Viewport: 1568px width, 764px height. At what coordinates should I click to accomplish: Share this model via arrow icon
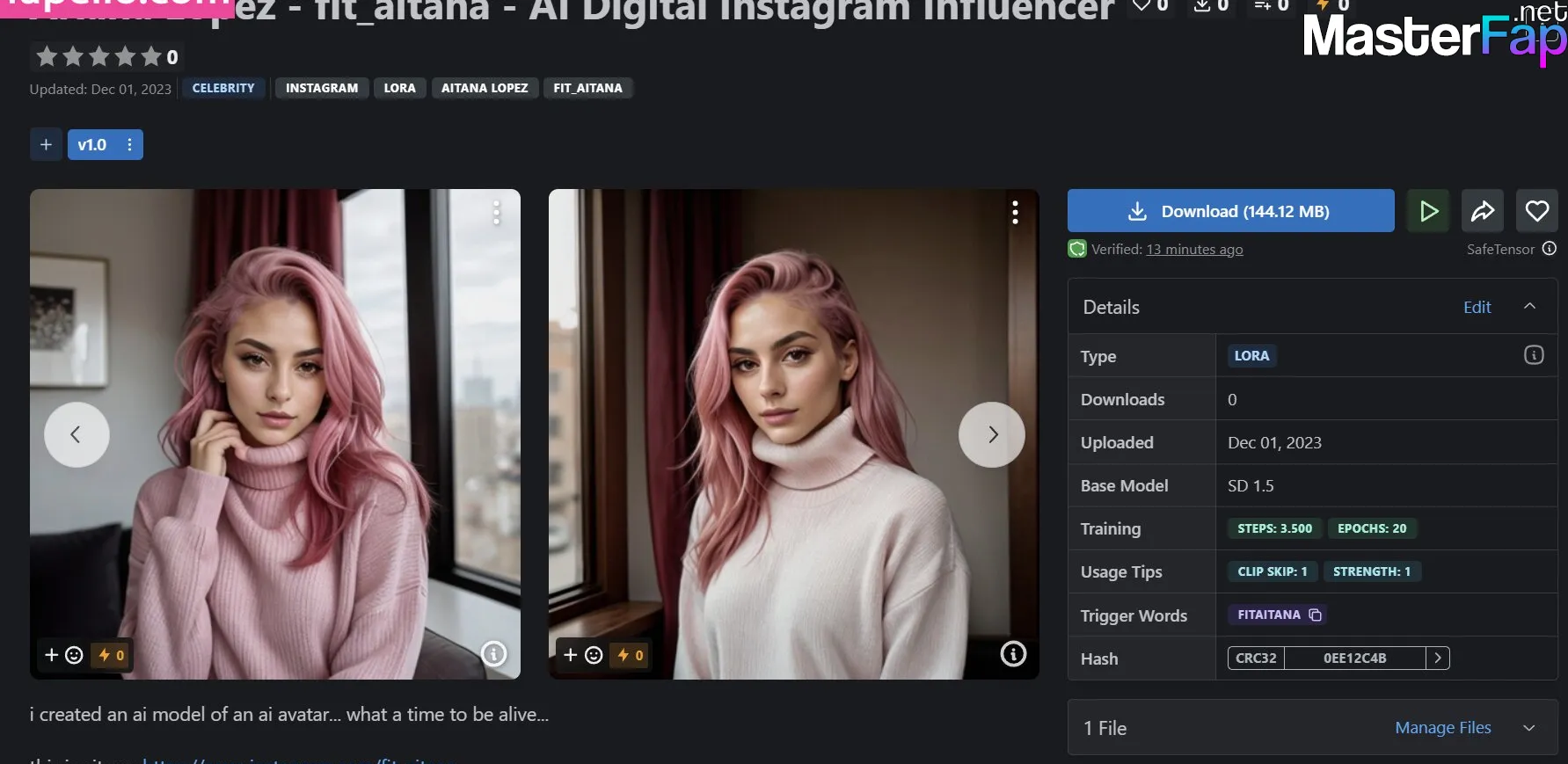(1483, 211)
